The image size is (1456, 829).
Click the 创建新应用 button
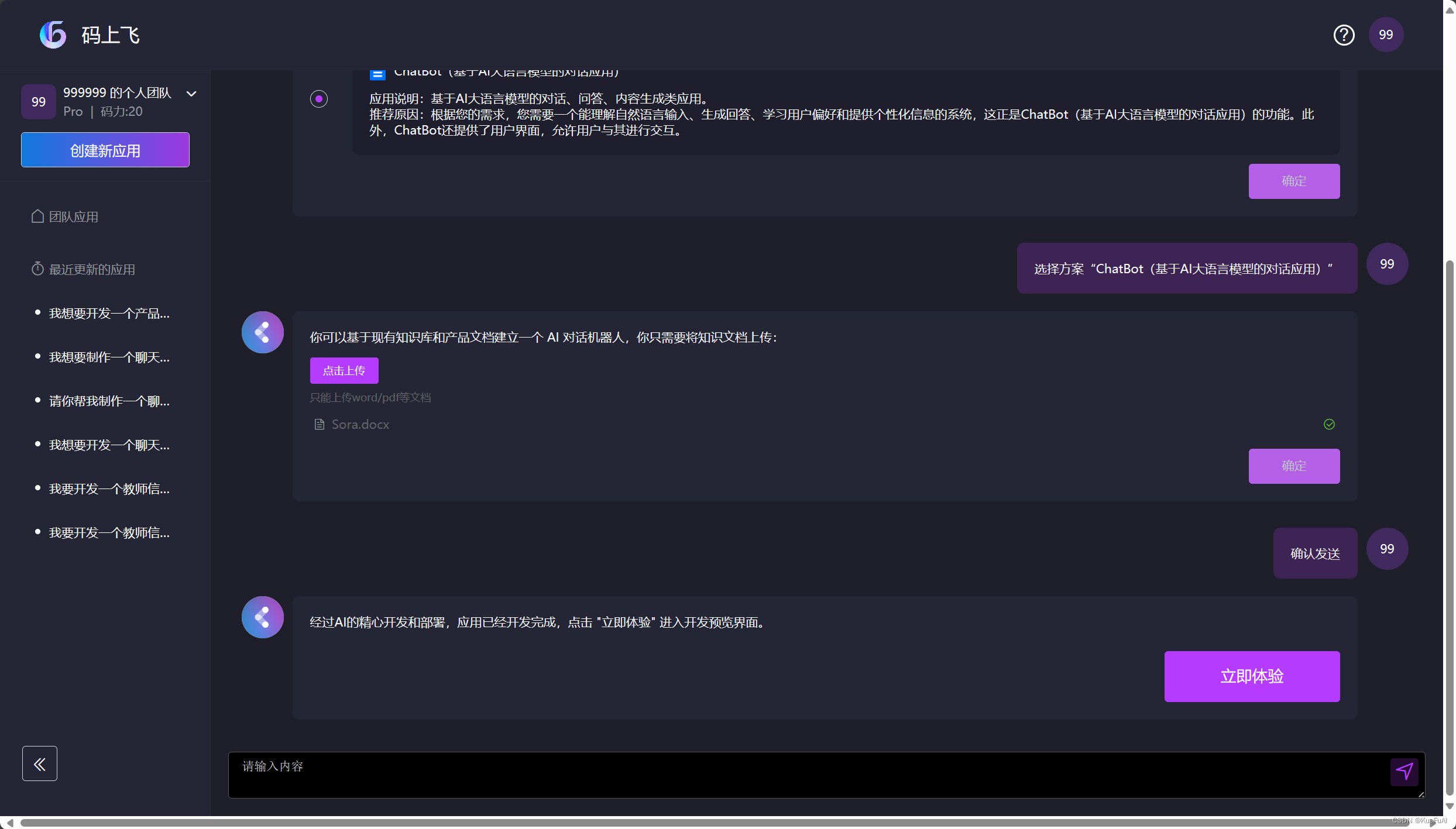pyautogui.click(x=105, y=150)
